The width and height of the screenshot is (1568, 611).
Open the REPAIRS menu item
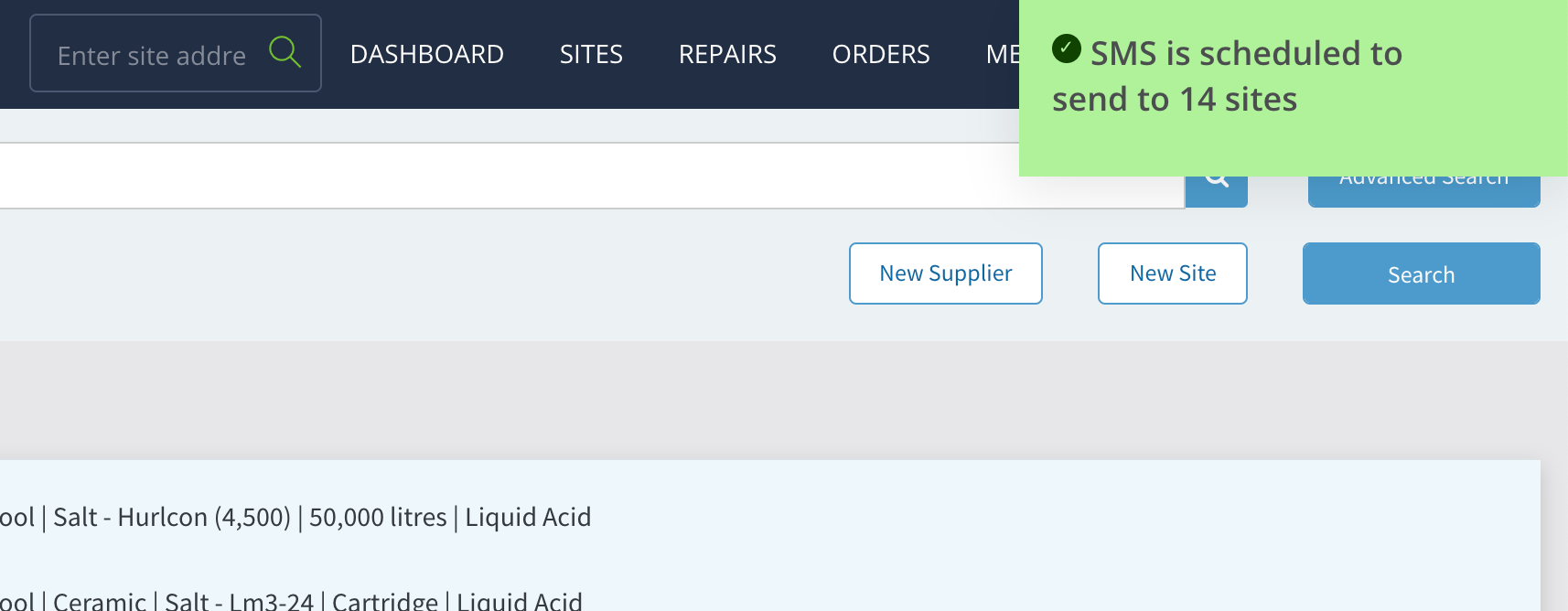tap(727, 54)
